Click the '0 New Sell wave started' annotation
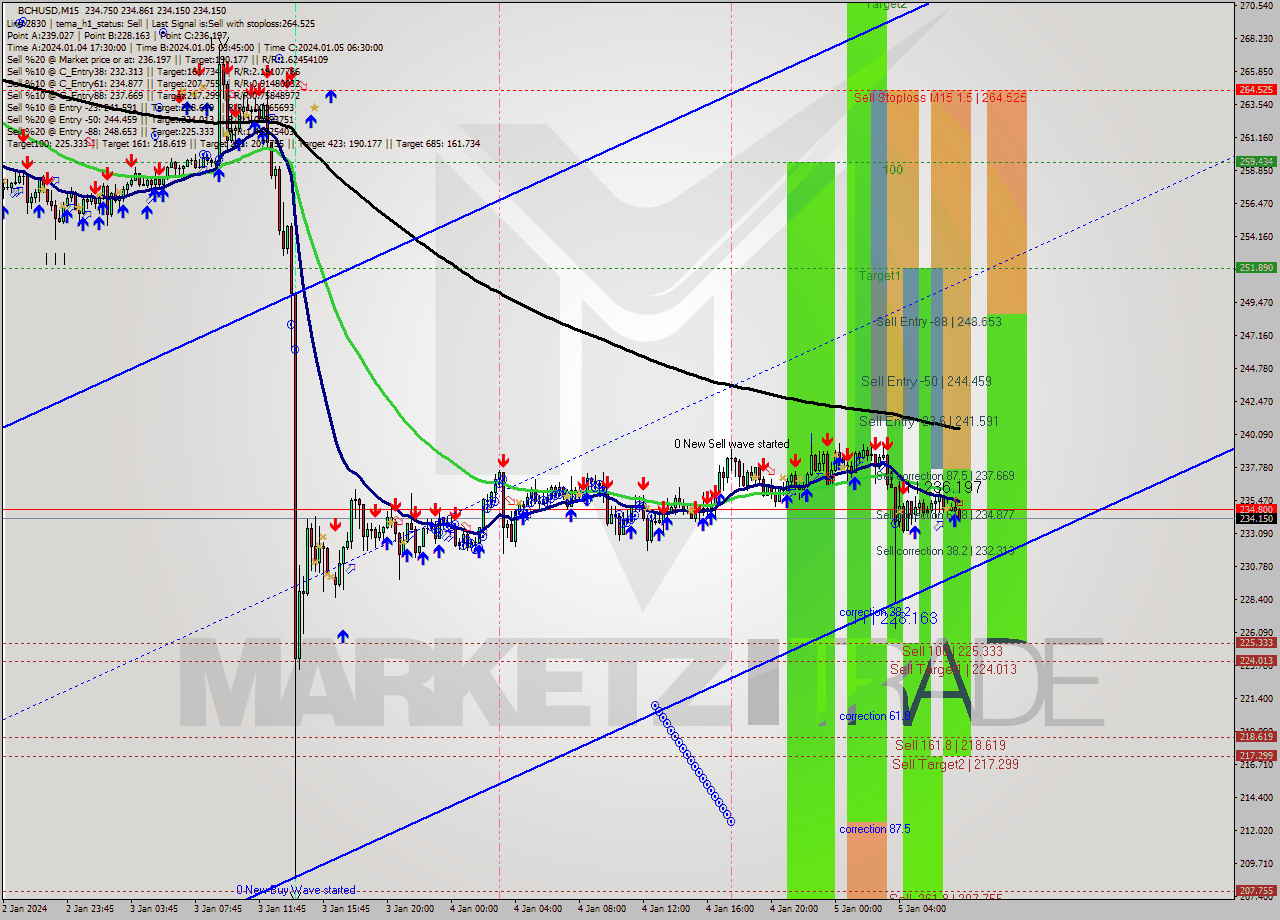Image resolution: width=1280 pixels, height=920 pixels. (731, 443)
